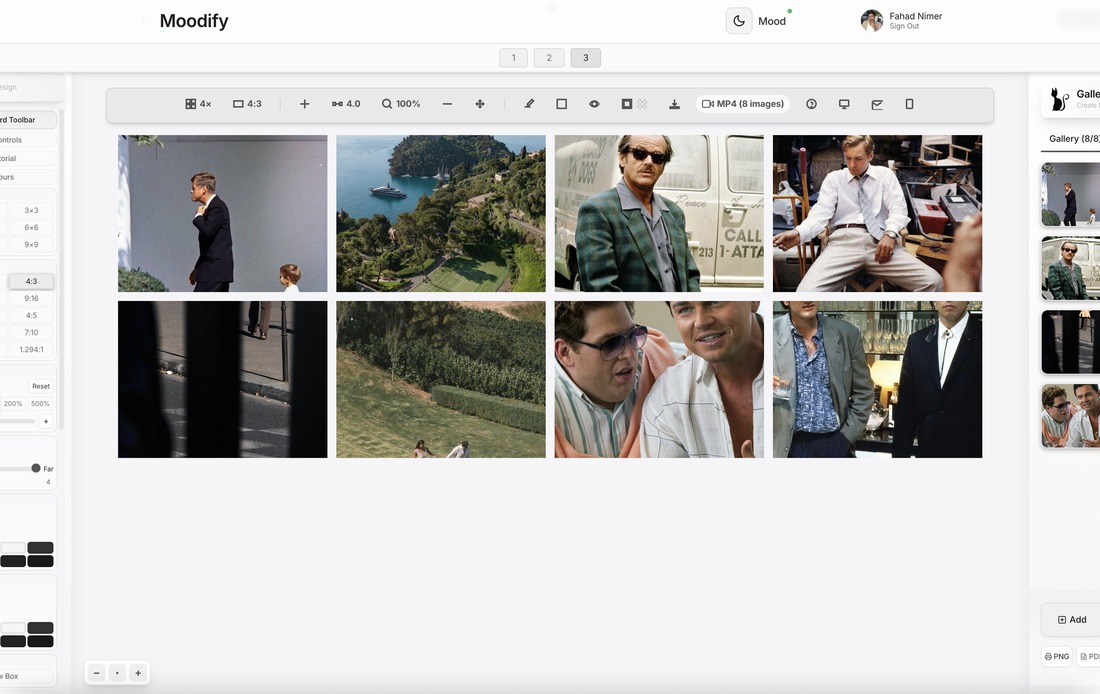
Task: Click the Far slider handle
Action: [x=36, y=468]
